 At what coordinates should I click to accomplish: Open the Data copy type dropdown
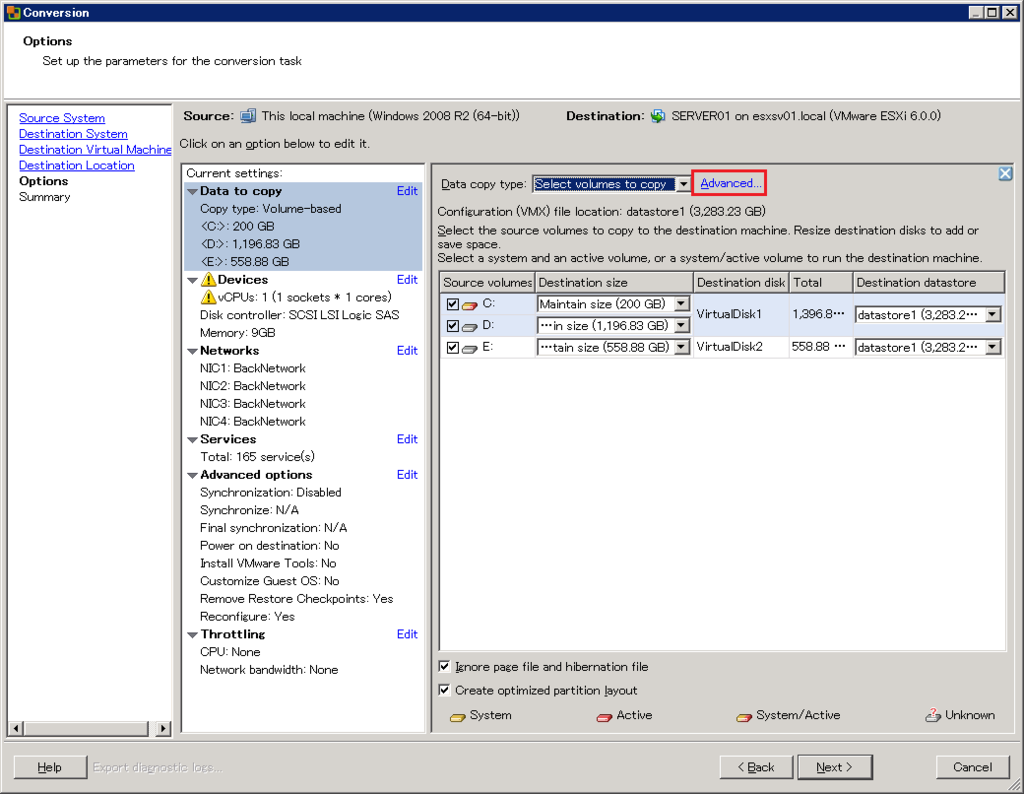(683, 184)
